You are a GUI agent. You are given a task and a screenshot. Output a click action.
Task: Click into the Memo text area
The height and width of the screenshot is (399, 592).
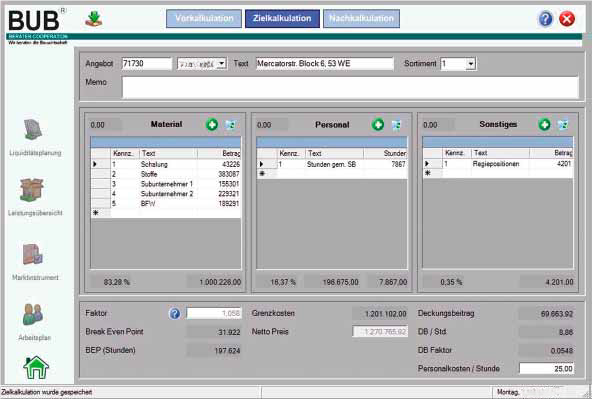pos(350,88)
